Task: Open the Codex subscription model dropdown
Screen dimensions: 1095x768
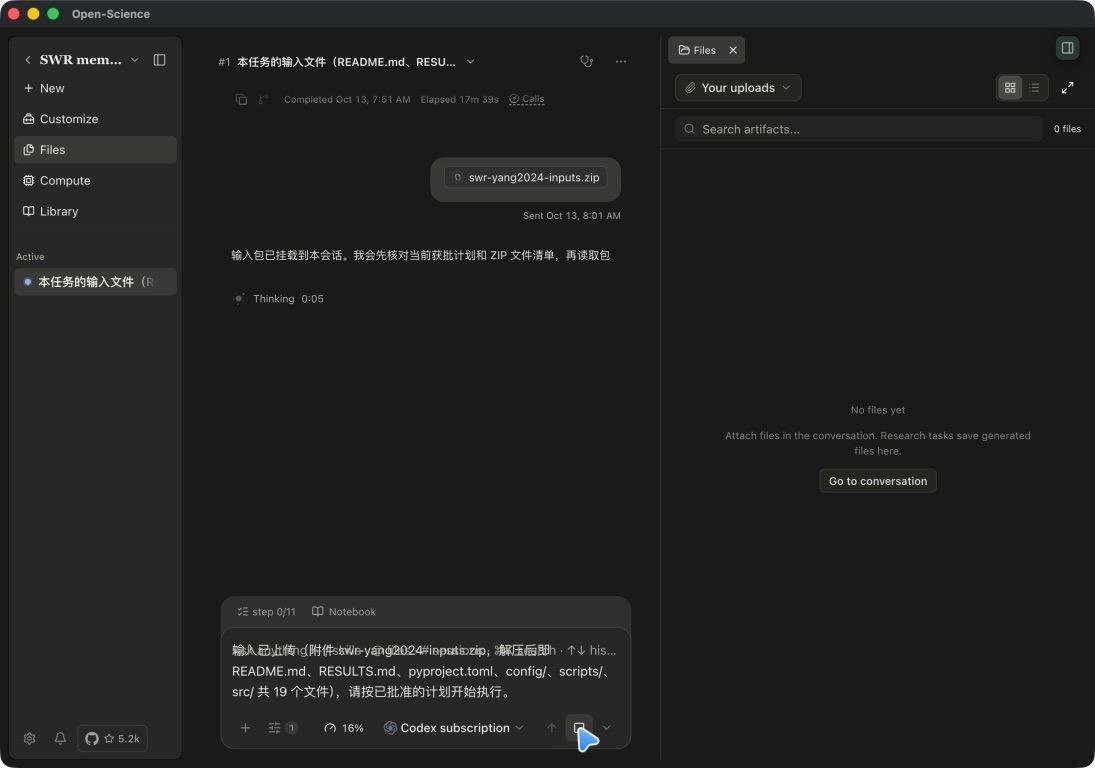Action: 453,728
